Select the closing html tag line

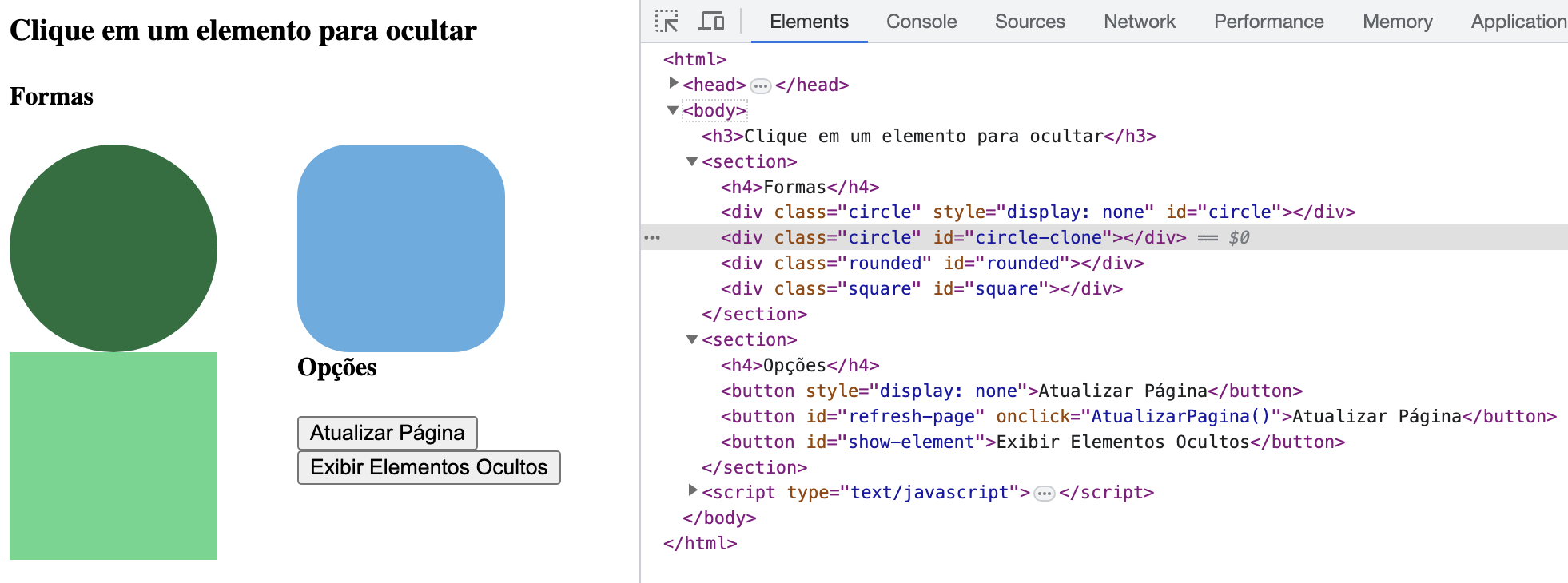(700, 543)
